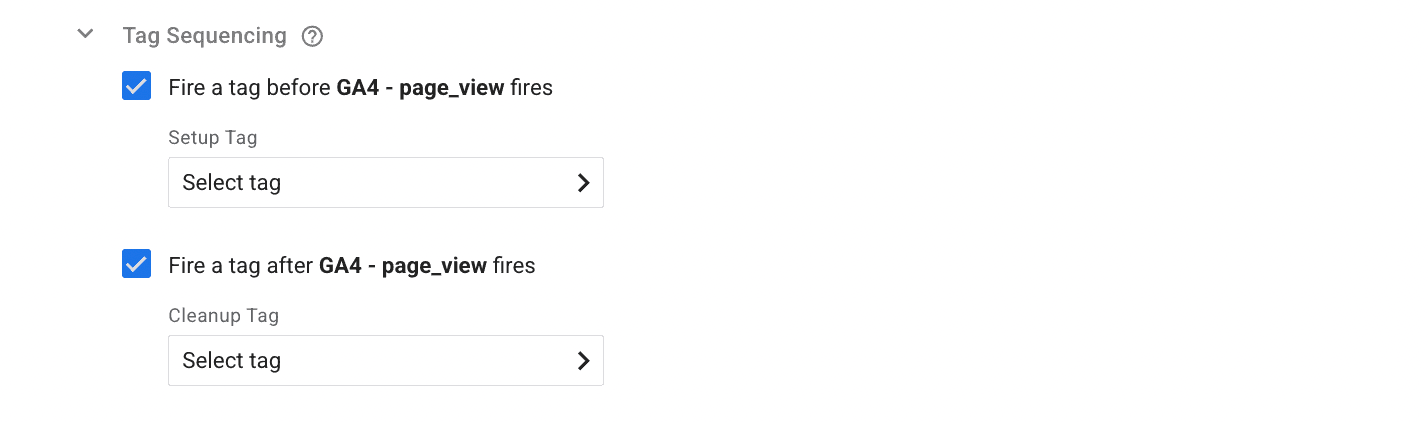Click the 'Fire a tag before' label text
The image size is (1428, 422).
pos(250,88)
